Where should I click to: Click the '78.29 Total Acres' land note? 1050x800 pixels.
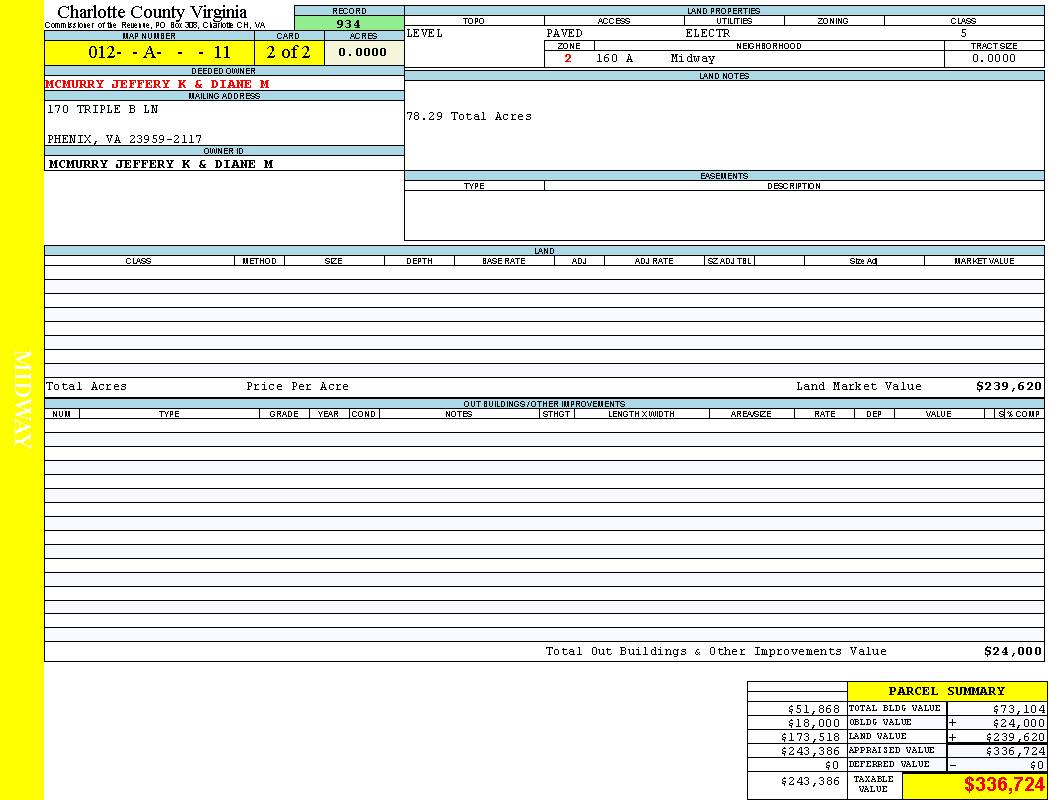coord(469,116)
